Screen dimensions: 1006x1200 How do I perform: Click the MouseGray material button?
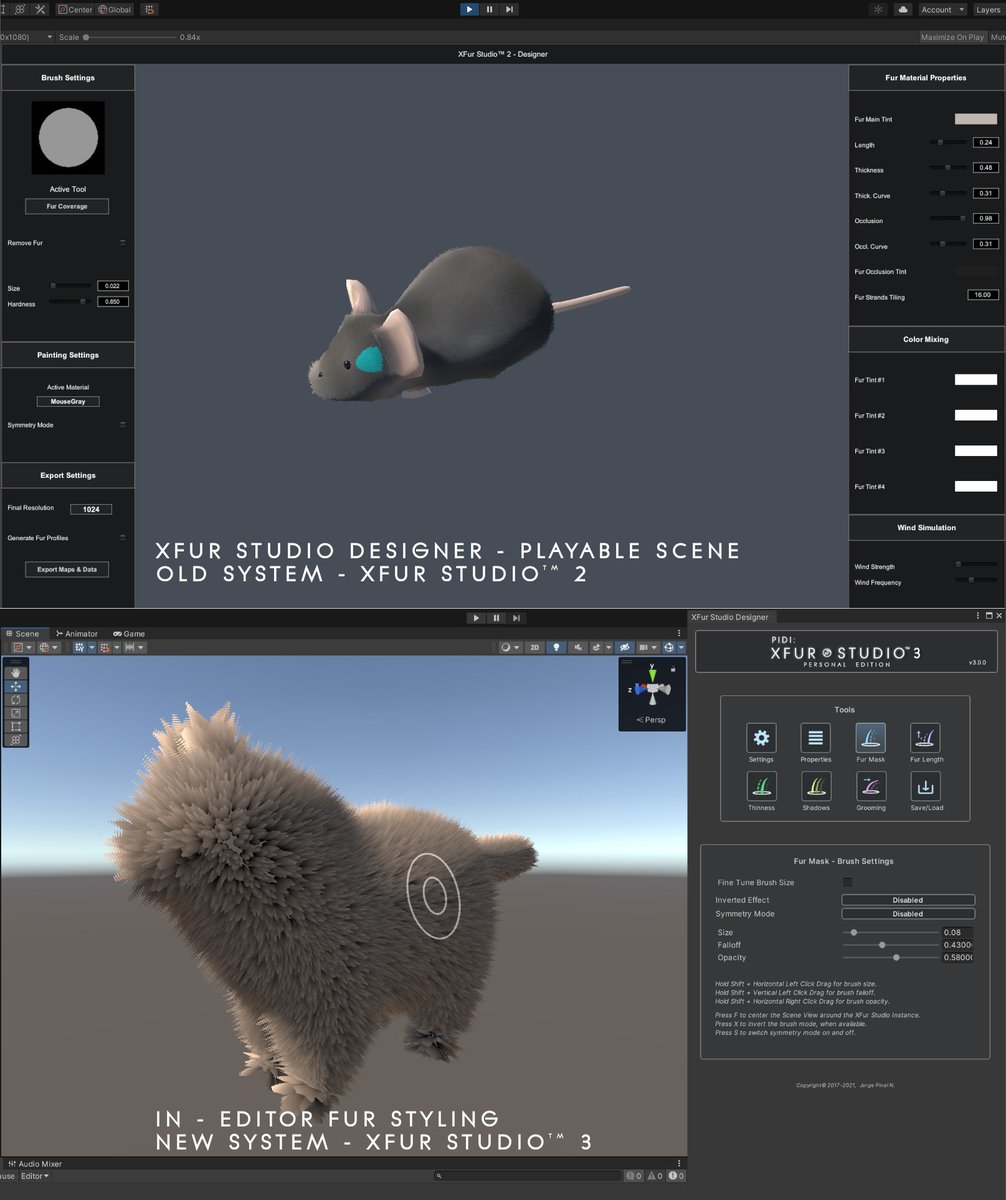click(x=68, y=401)
